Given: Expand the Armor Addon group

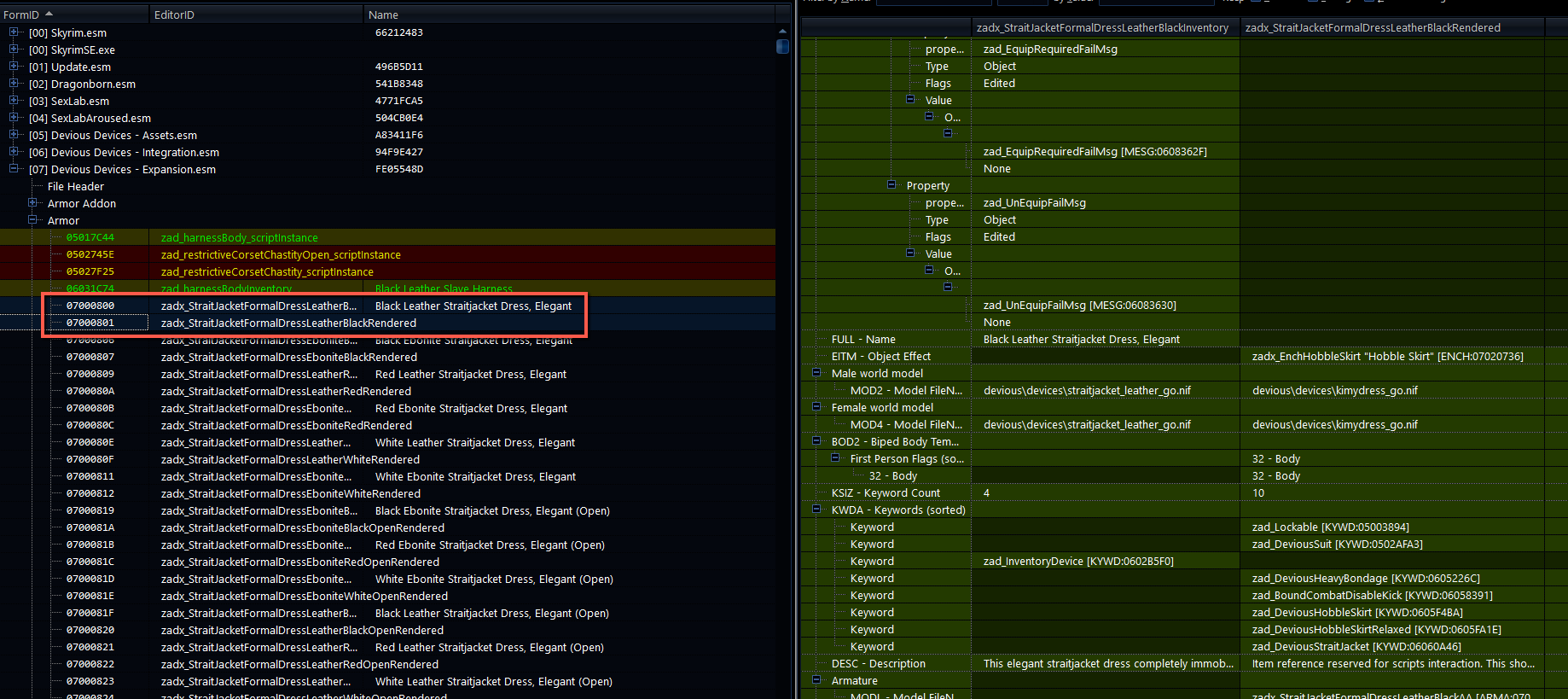Looking at the screenshot, I should pos(32,203).
